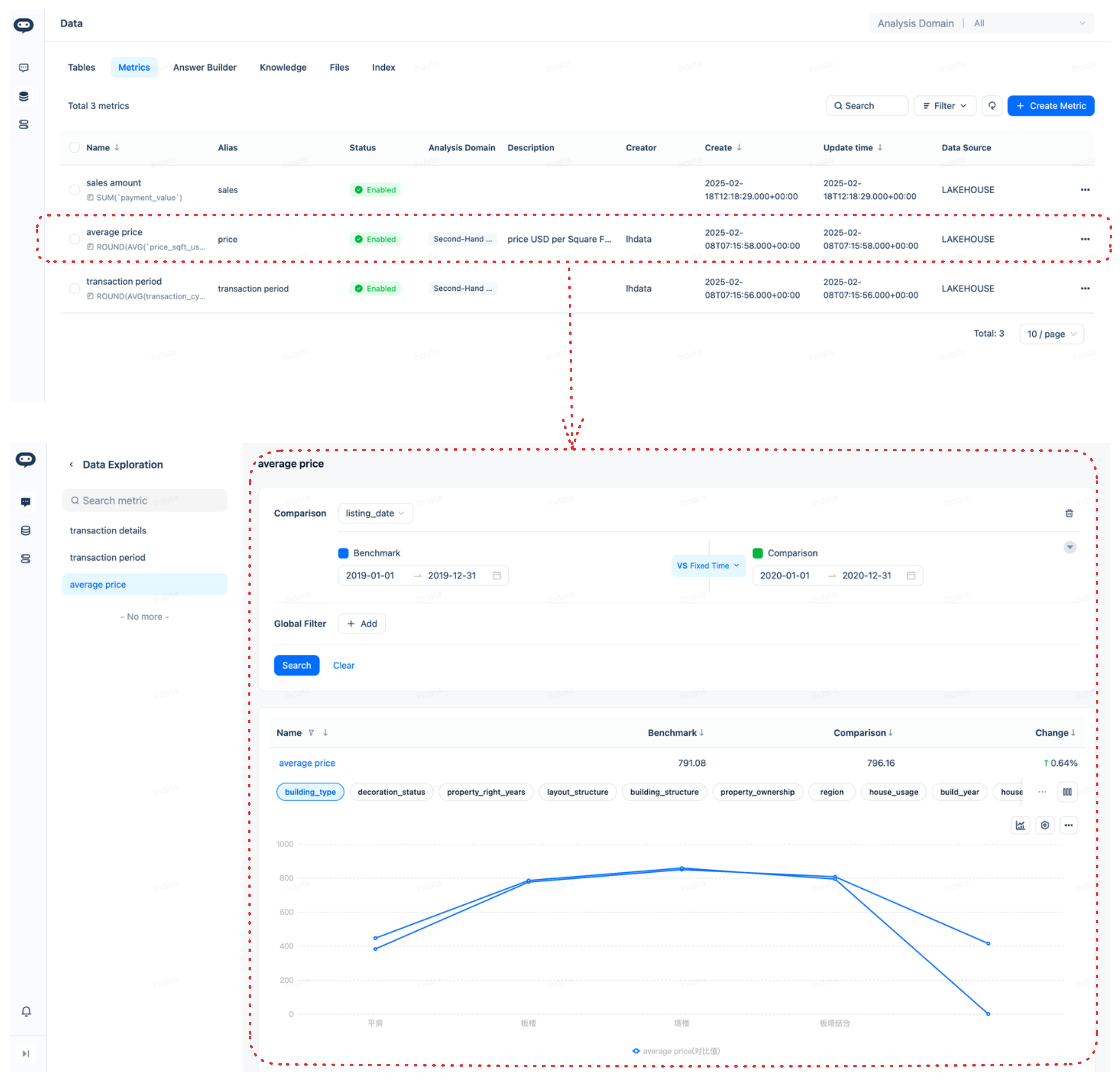1120x1082 pixels.
Task: Open the Knowledge tab
Action: pyautogui.click(x=283, y=67)
